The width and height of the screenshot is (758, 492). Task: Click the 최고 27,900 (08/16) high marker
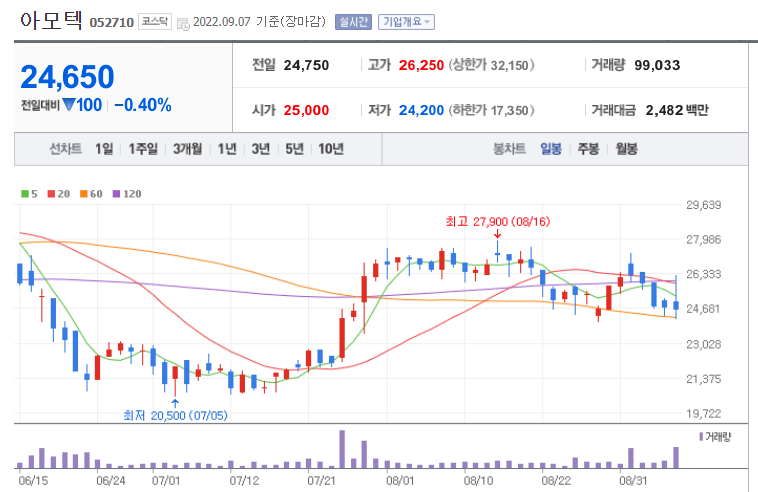pyautogui.click(x=497, y=222)
